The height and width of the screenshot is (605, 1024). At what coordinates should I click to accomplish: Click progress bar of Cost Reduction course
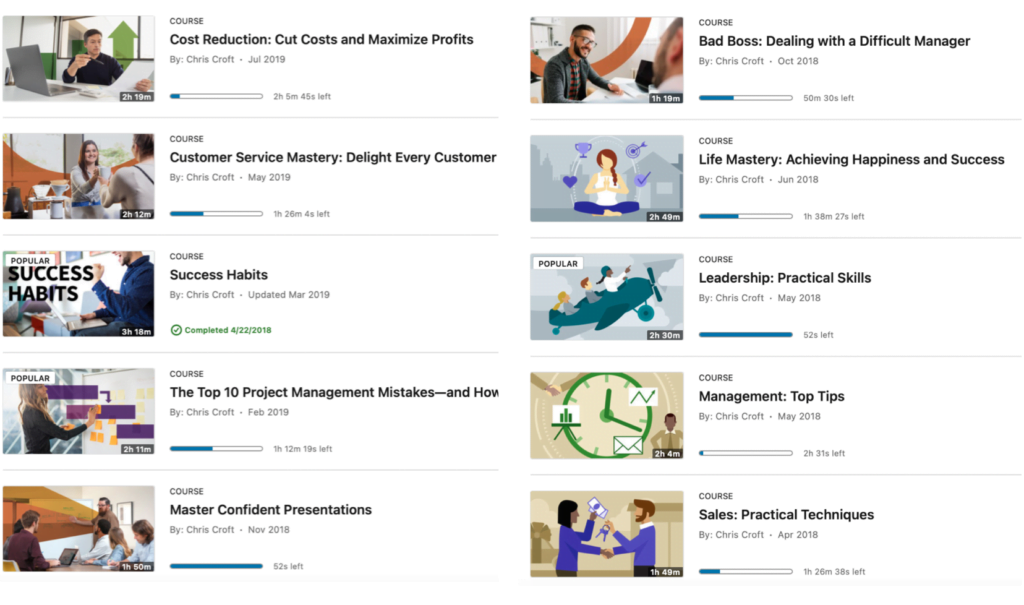[x=216, y=97]
